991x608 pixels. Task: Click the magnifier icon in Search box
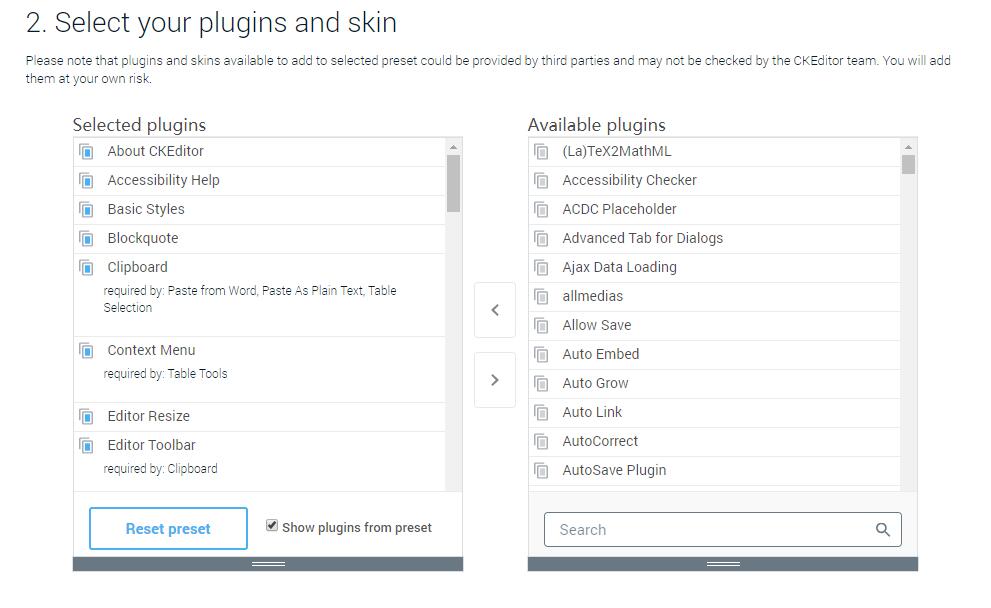coord(882,530)
